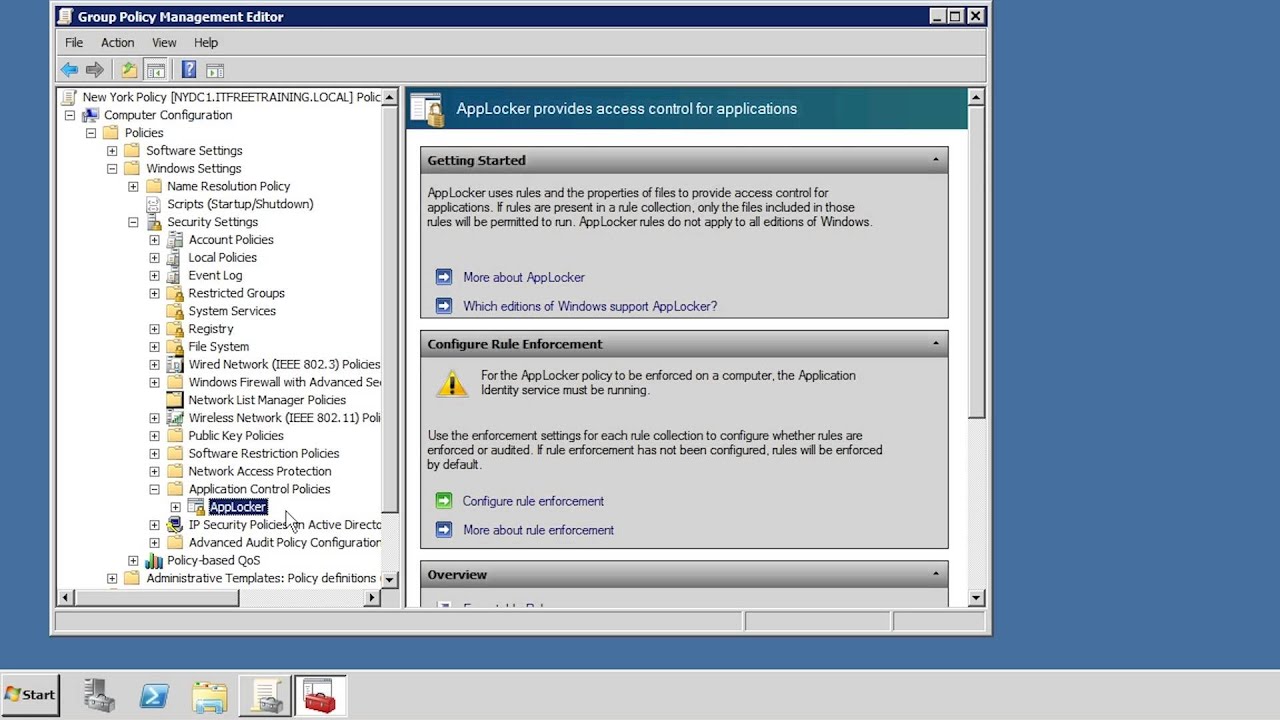The width and height of the screenshot is (1280, 720).
Task: Select the New York Policy root node
Action: point(231,97)
